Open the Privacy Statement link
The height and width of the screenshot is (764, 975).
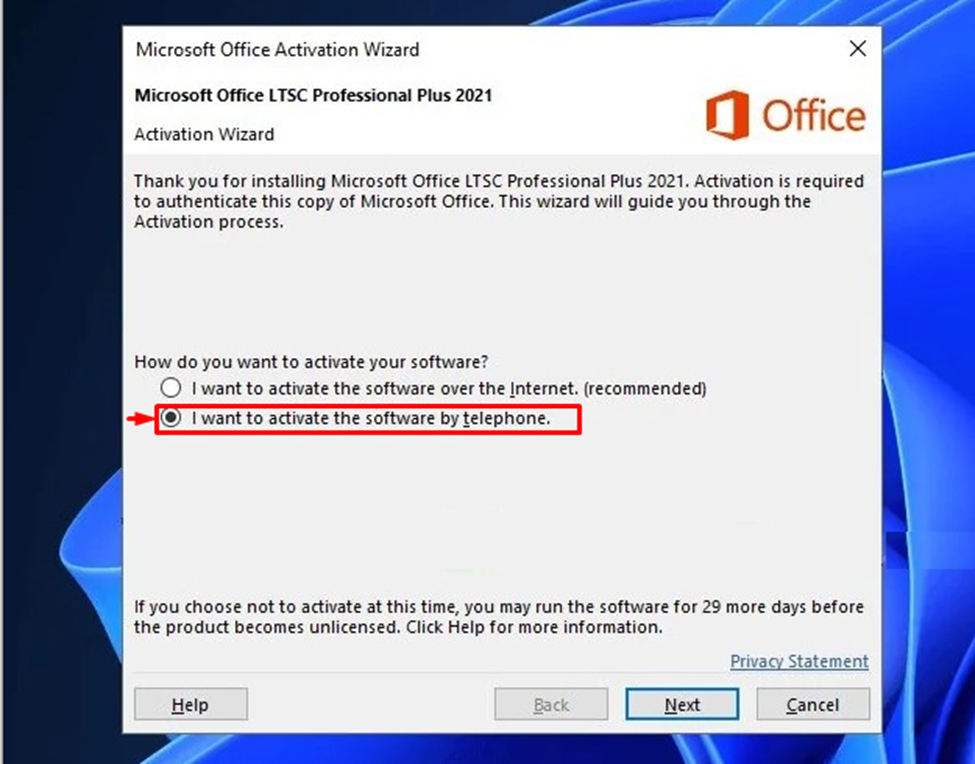[799, 661]
